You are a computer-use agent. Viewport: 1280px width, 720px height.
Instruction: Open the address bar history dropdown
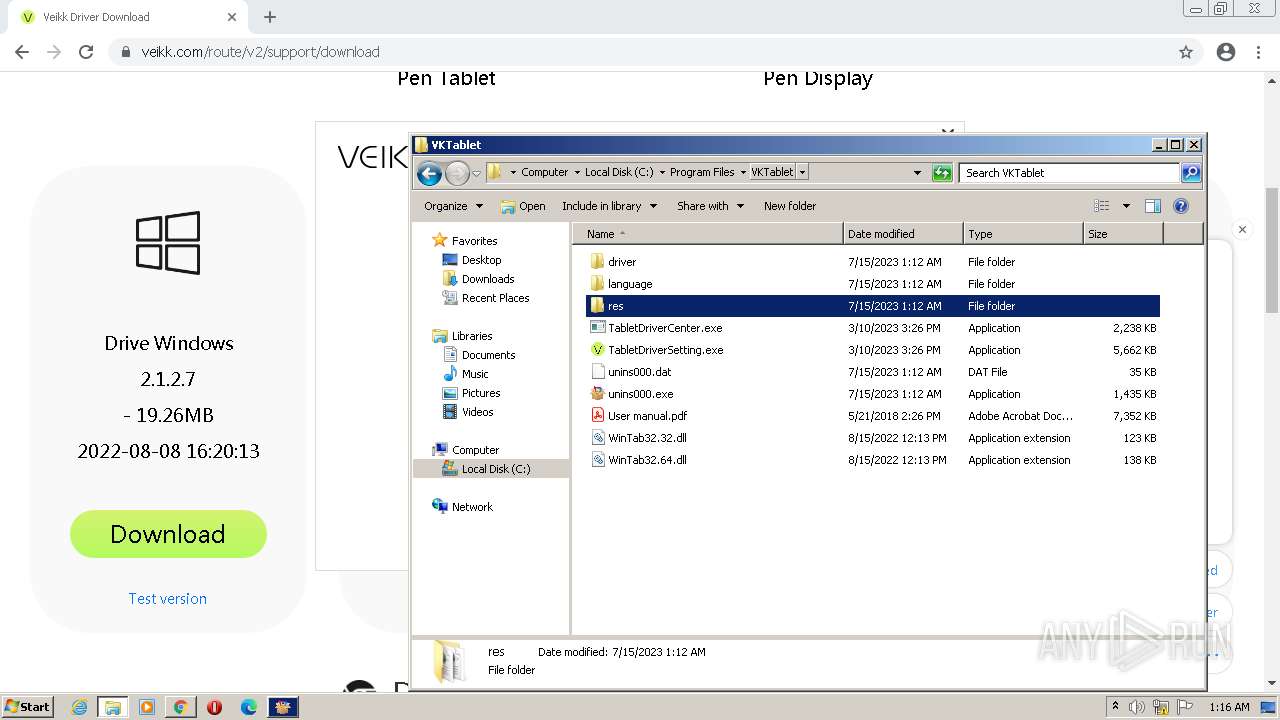(x=917, y=172)
